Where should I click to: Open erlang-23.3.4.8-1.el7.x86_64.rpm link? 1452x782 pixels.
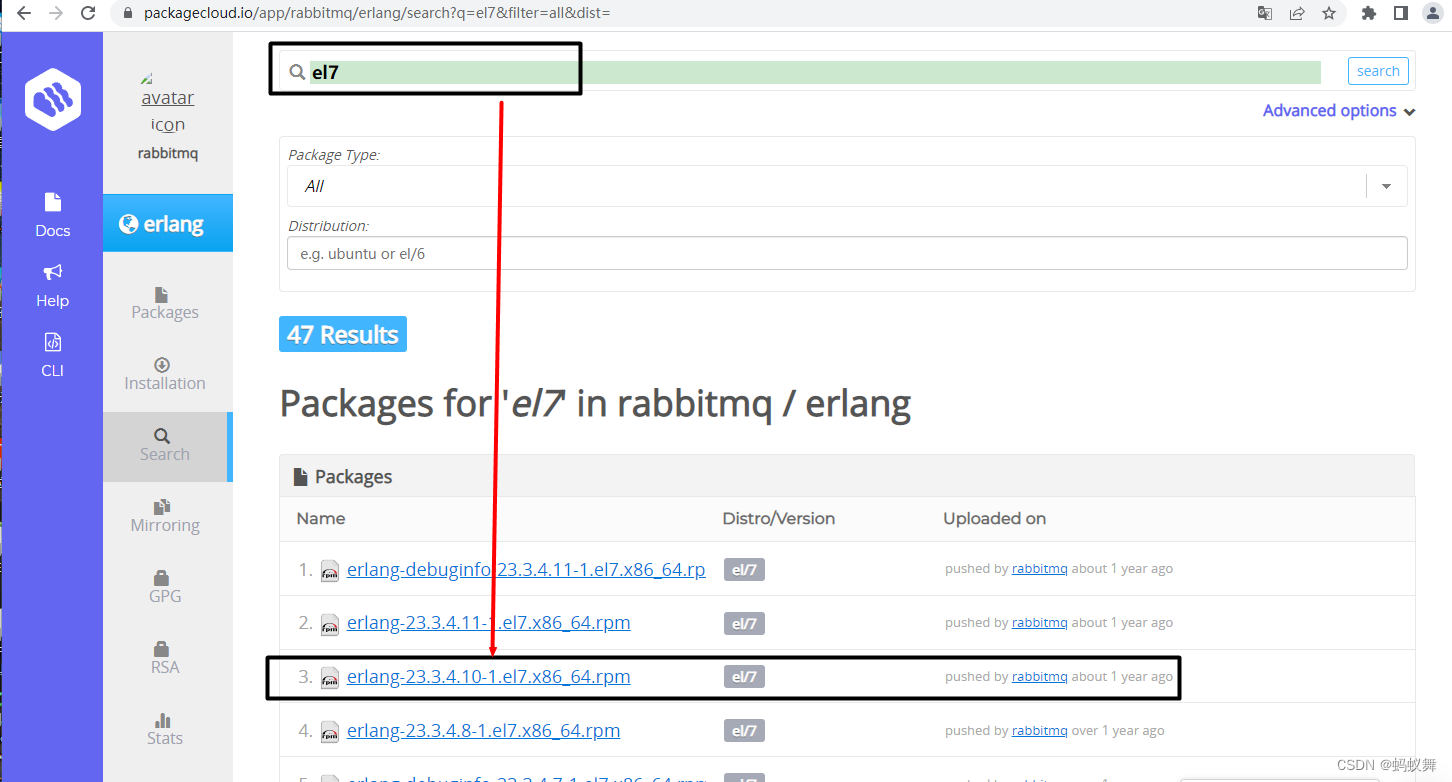[483, 730]
